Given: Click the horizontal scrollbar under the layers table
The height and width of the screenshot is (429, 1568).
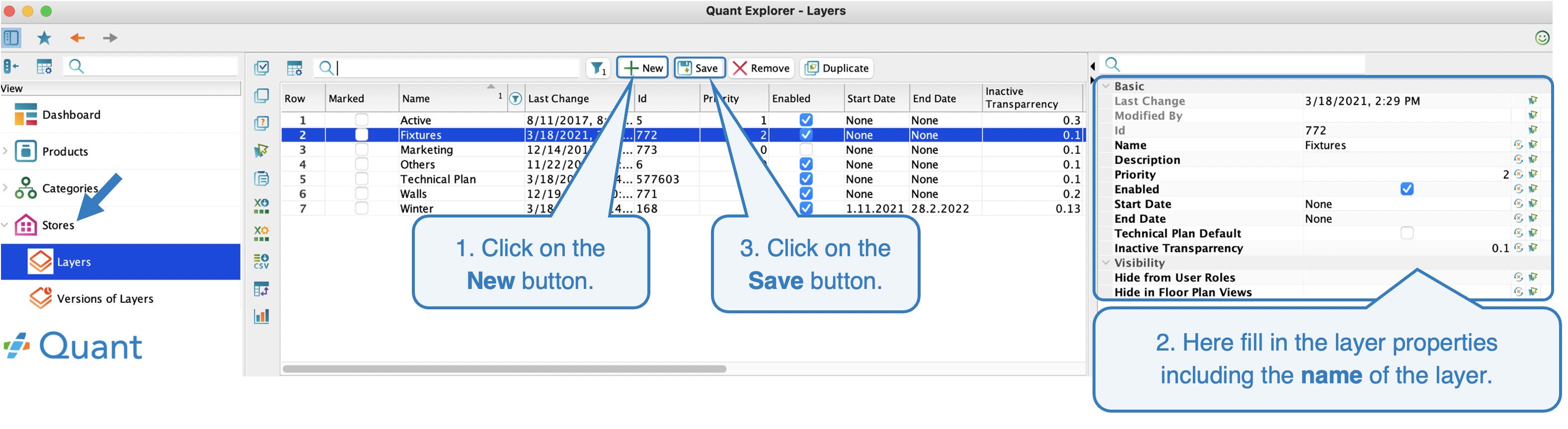Looking at the screenshot, I should (x=505, y=369).
